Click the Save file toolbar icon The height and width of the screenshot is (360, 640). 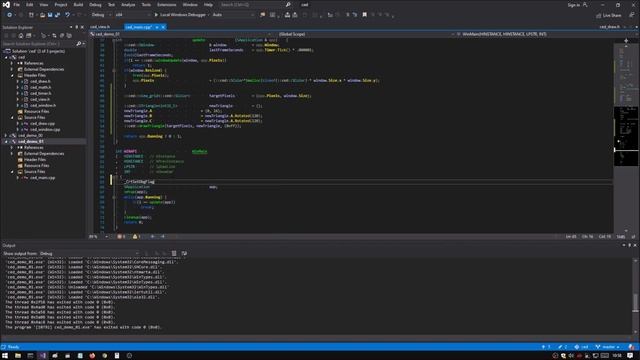[50, 15]
